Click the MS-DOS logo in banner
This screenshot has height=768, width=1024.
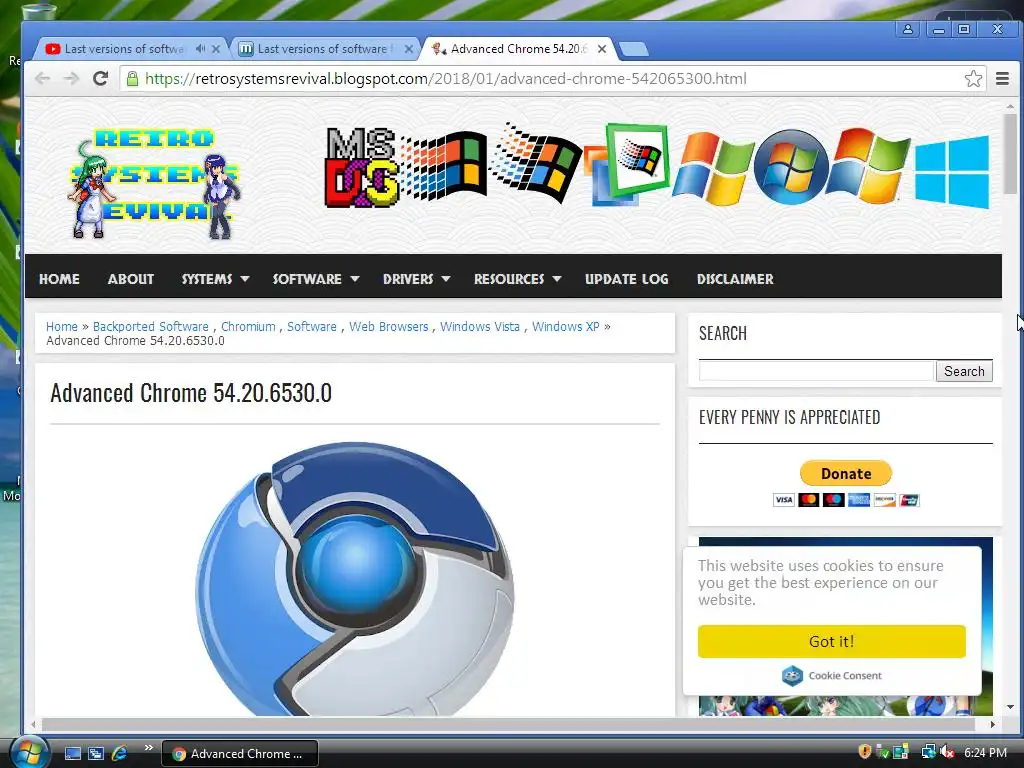pyautogui.click(x=361, y=167)
